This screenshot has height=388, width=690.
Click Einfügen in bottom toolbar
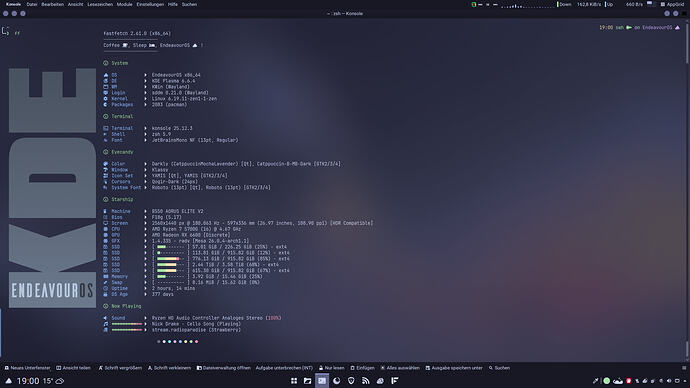coord(362,368)
